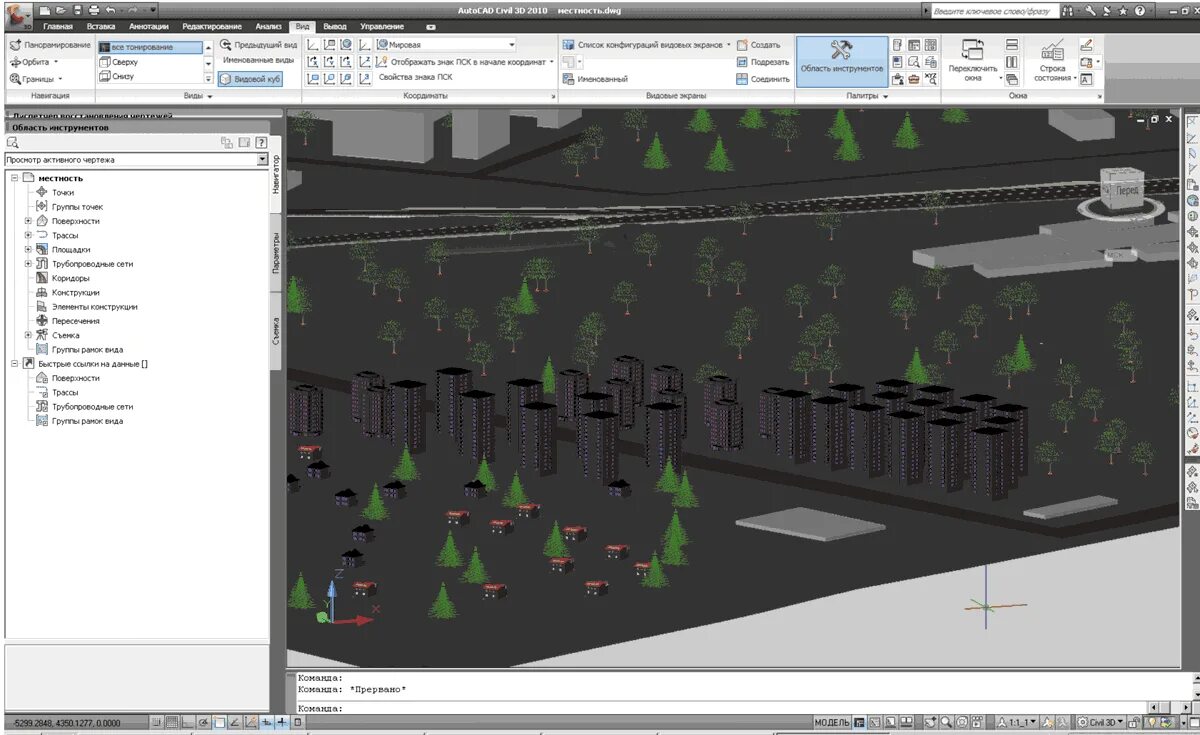Click the star Favorites icon in title bar

(1123, 10)
